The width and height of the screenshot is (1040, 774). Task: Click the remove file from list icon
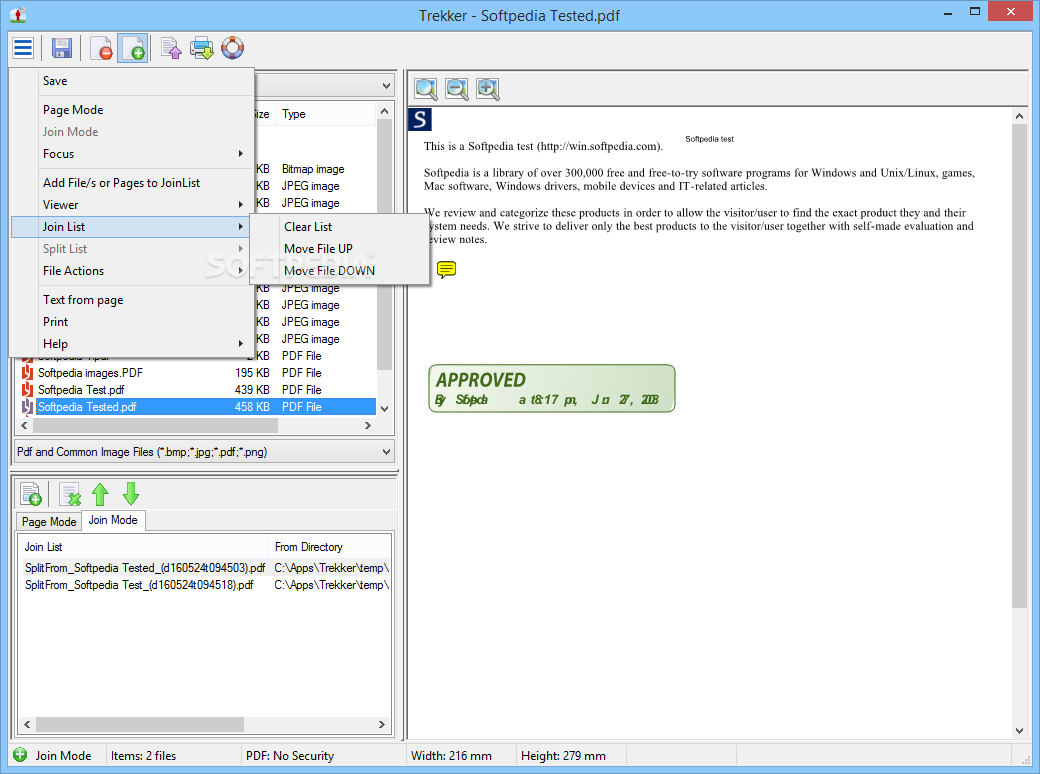pyautogui.click(x=70, y=494)
